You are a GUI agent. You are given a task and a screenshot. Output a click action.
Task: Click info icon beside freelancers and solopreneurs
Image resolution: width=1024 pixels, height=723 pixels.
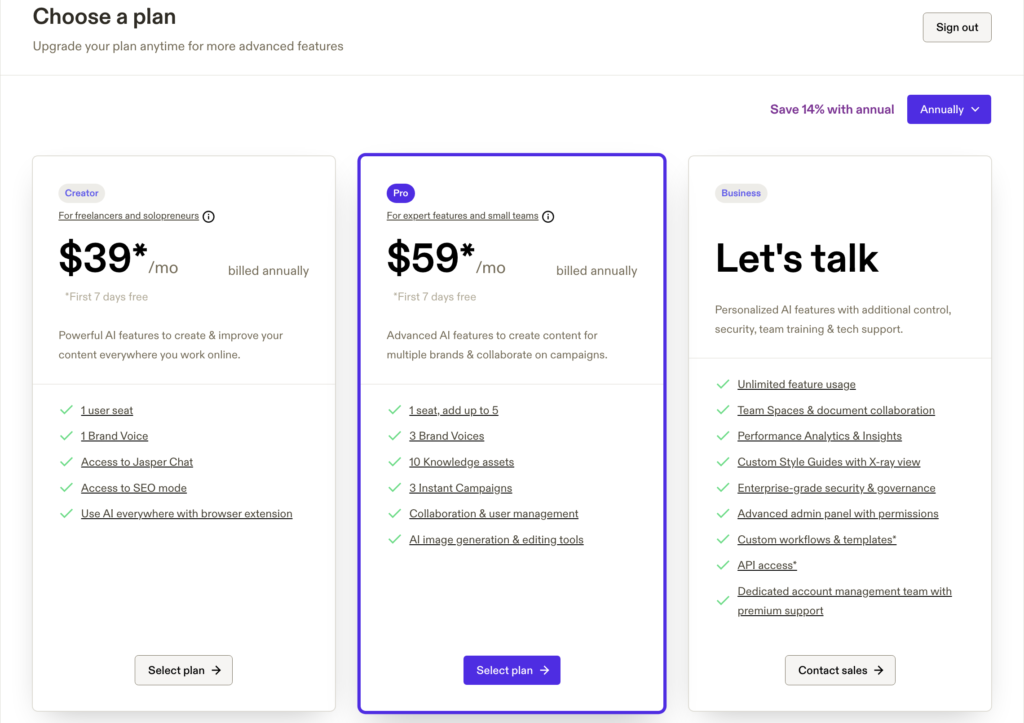[x=209, y=216]
